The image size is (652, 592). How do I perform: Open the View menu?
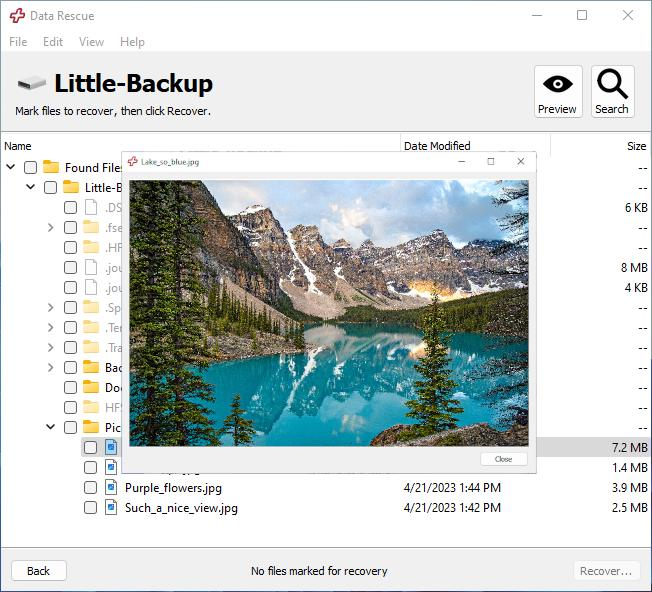(x=91, y=42)
